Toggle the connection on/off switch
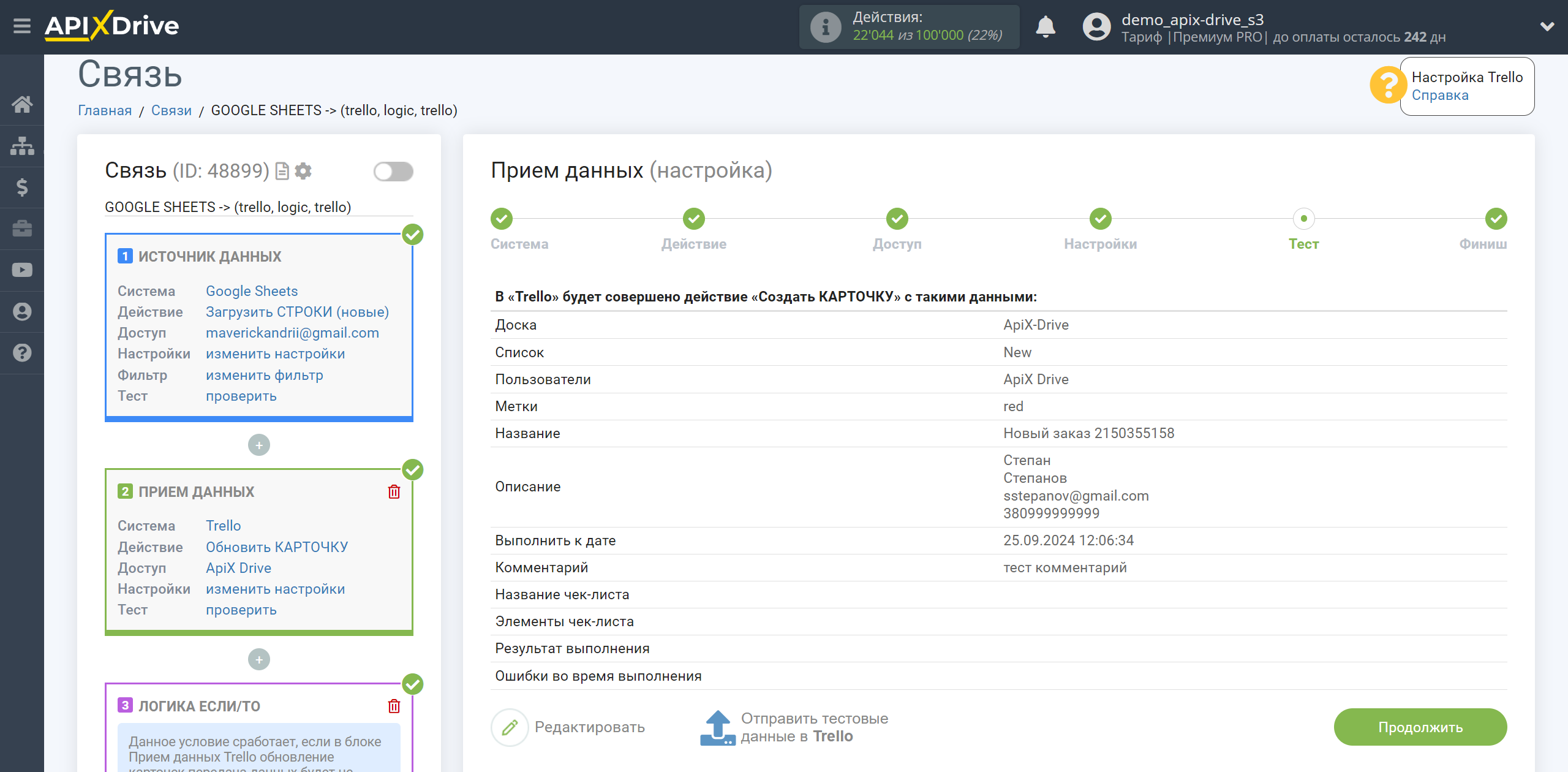Image resolution: width=1568 pixels, height=772 pixels. [393, 172]
